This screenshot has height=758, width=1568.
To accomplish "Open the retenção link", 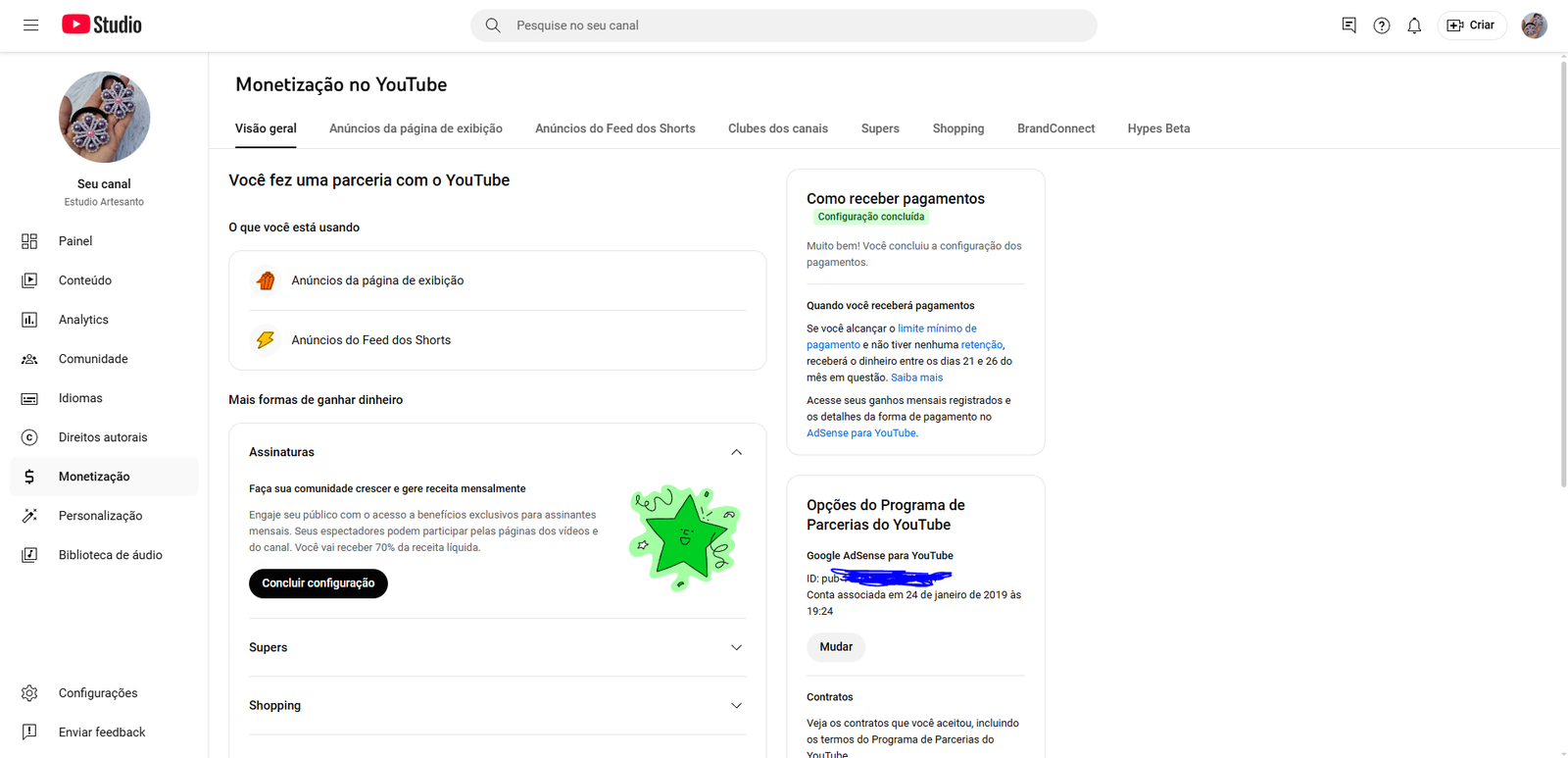I will pyautogui.click(x=982, y=345).
